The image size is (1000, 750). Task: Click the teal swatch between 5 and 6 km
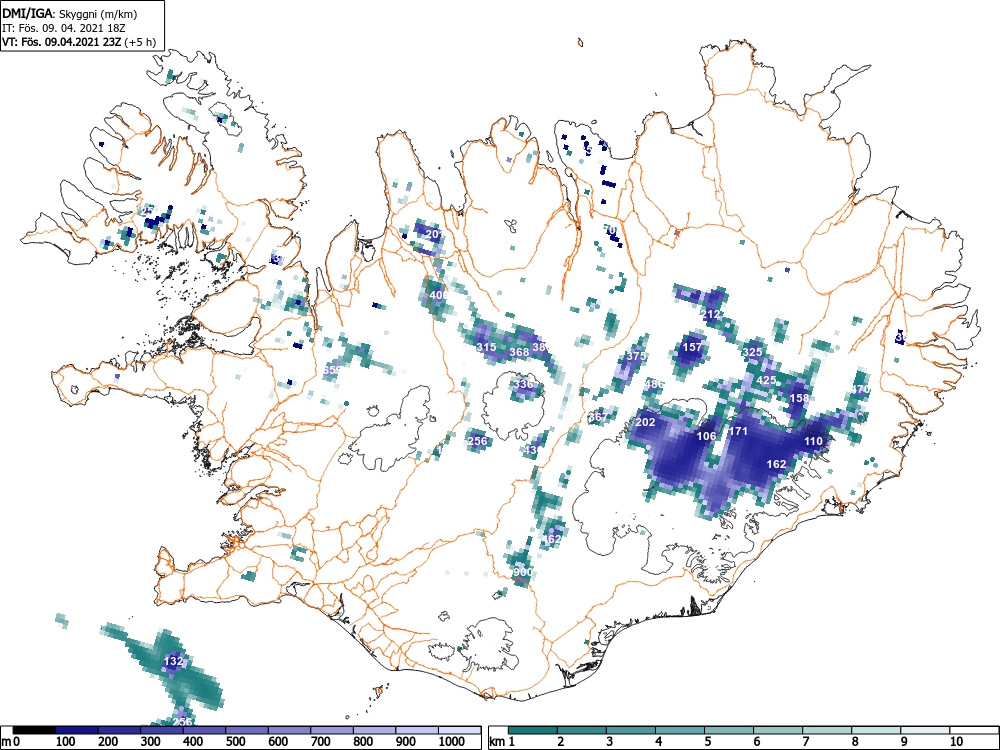click(x=730, y=730)
